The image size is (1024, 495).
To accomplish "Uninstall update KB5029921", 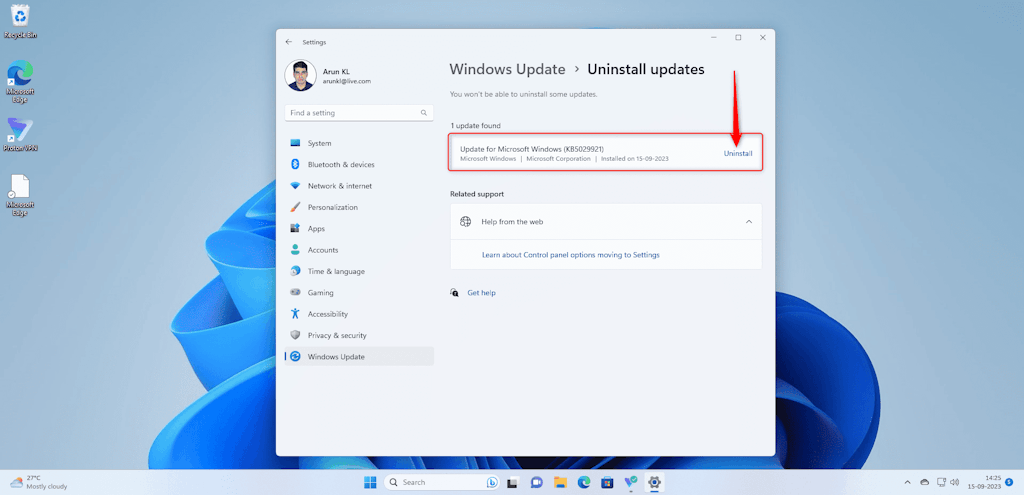I will (x=738, y=153).
